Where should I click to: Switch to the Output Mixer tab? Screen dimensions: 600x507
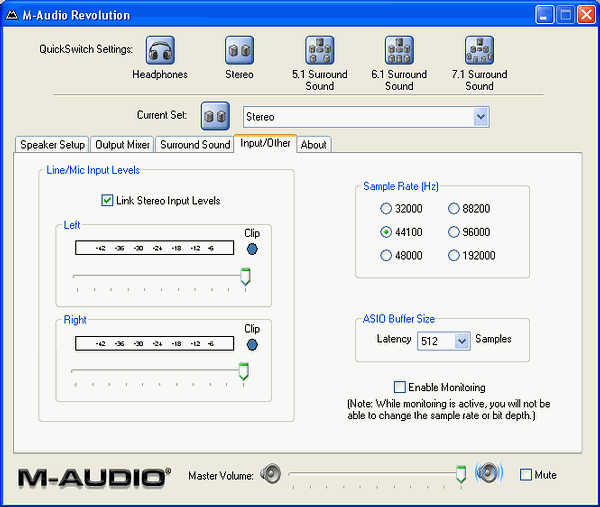pyautogui.click(x=122, y=145)
